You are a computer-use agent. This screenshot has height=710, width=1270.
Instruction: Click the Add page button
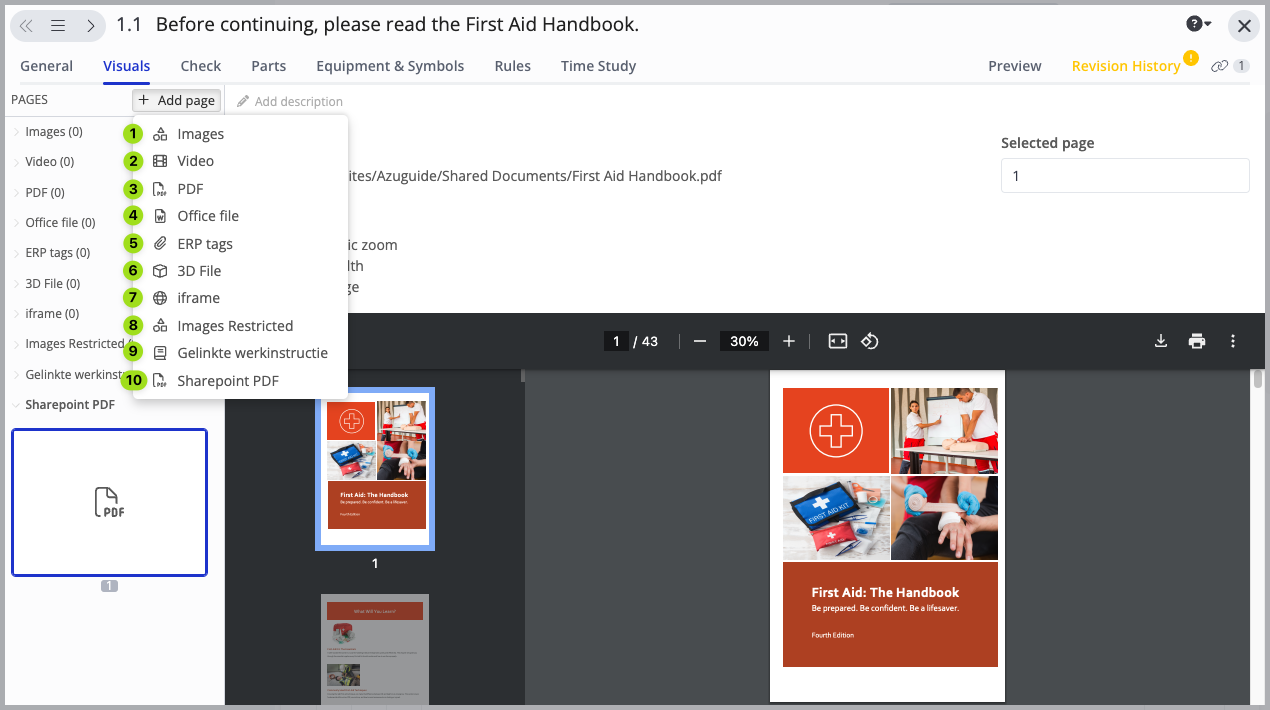176,100
